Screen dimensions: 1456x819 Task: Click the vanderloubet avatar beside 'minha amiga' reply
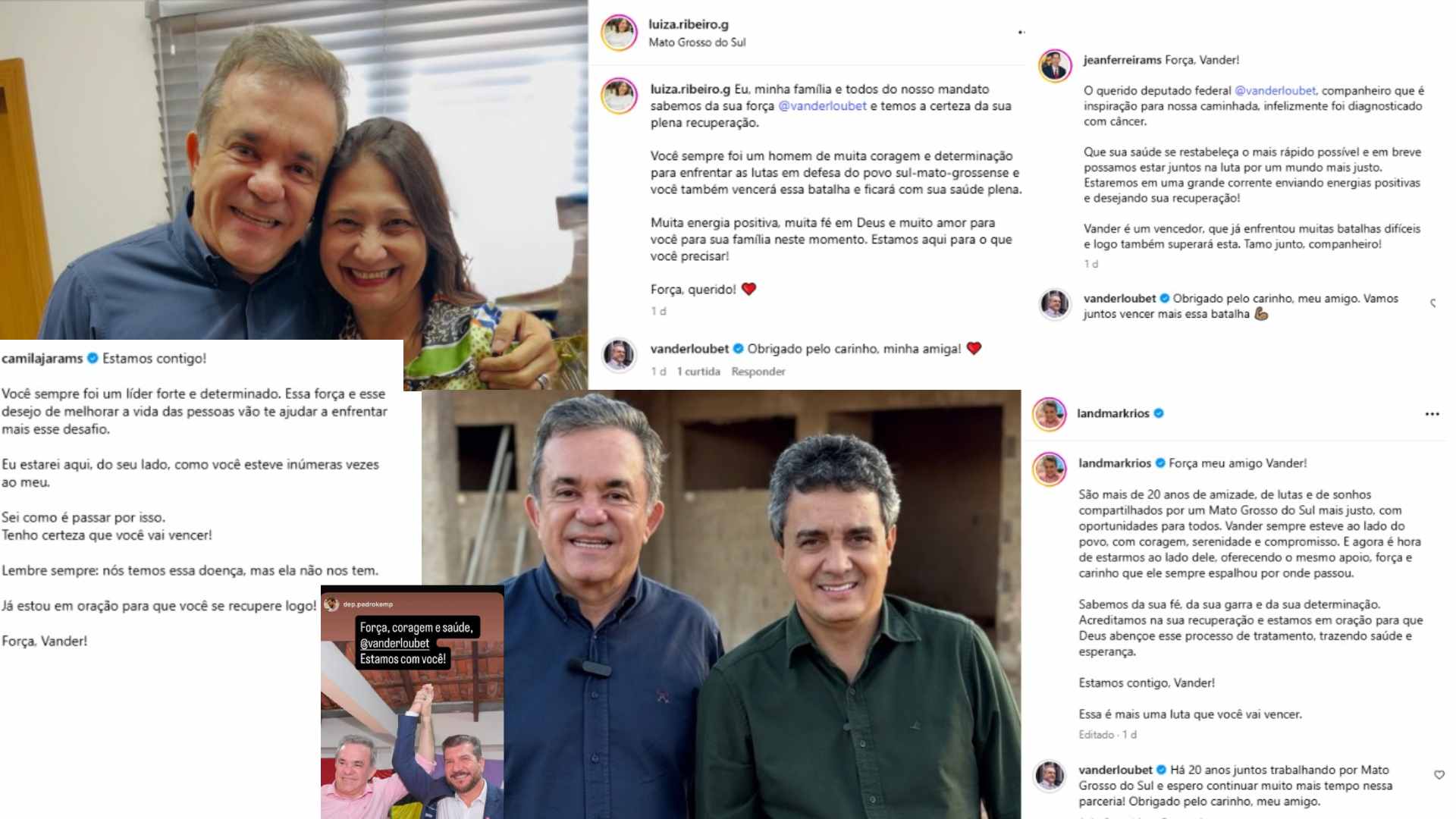tap(619, 354)
